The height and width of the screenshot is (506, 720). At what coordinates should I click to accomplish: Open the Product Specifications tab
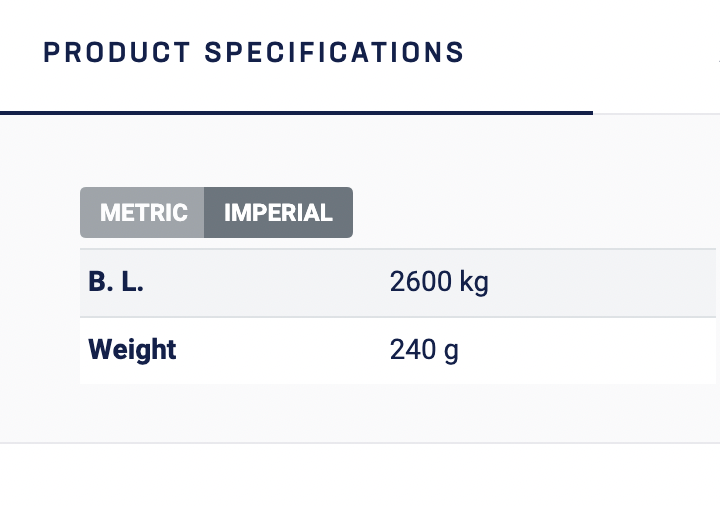click(254, 53)
